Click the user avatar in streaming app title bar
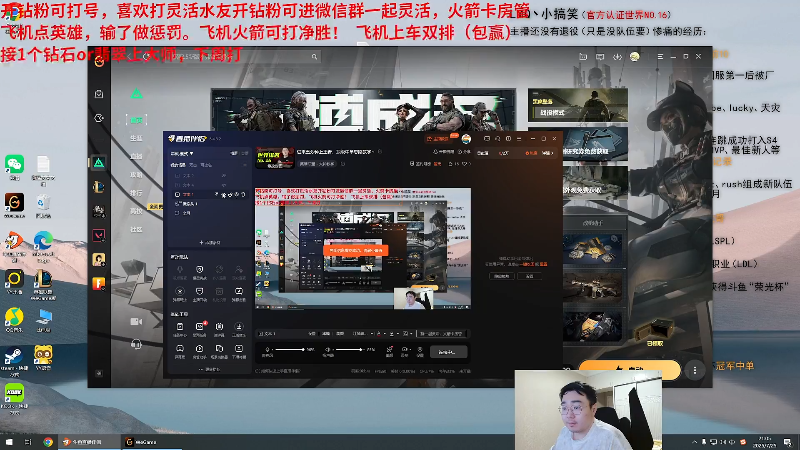The height and width of the screenshot is (450, 800). [466, 139]
